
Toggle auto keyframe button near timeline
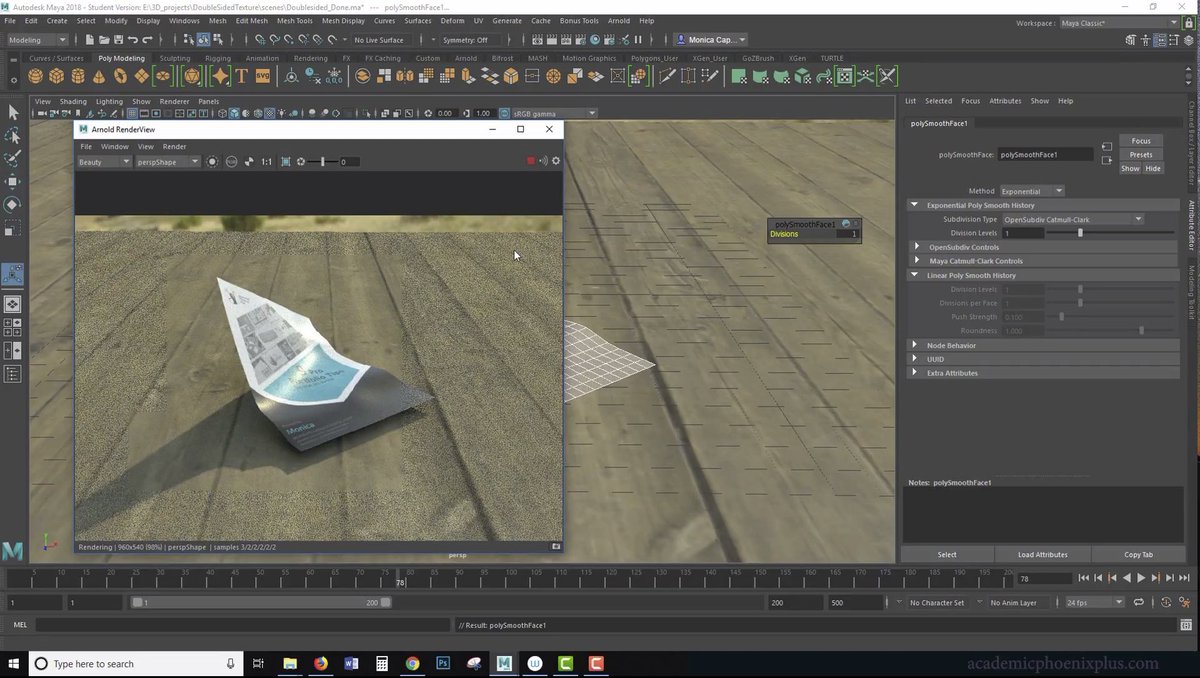coord(1166,602)
